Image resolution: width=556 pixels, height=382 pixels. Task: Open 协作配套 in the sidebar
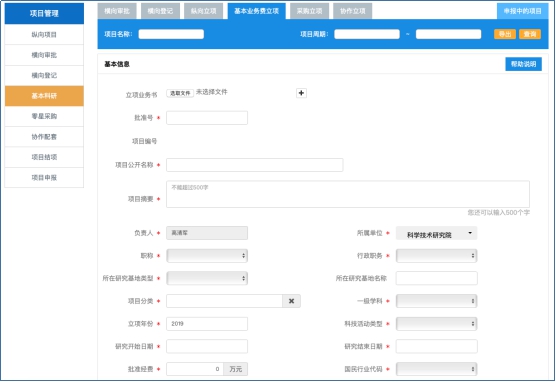pos(44,137)
